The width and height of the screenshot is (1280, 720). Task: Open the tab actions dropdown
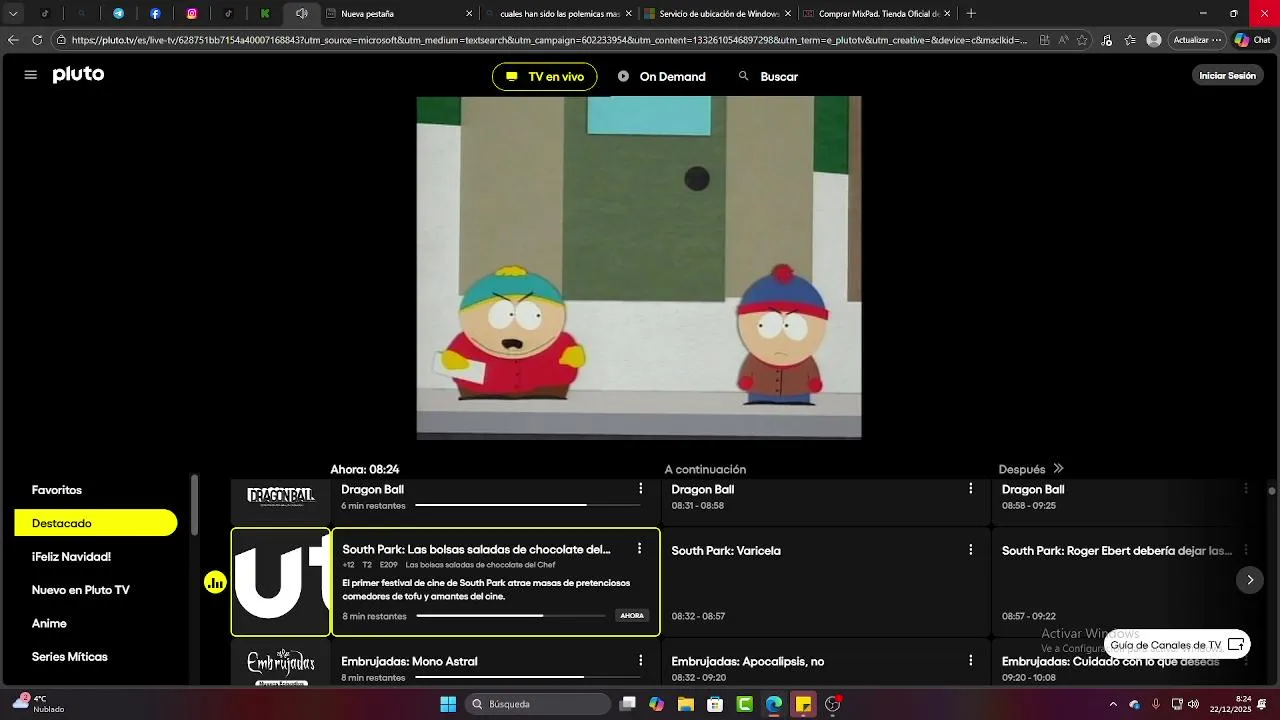pos(13,14)
